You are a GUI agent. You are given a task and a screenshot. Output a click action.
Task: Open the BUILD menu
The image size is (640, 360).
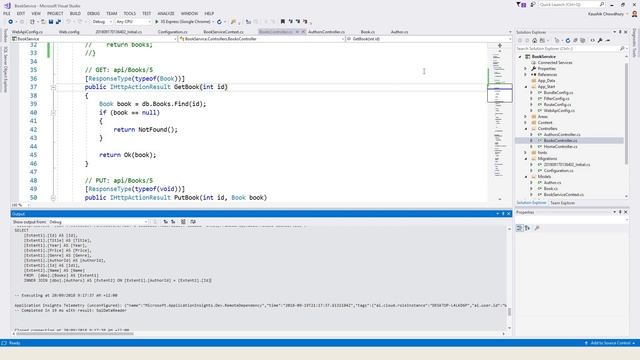75,13
